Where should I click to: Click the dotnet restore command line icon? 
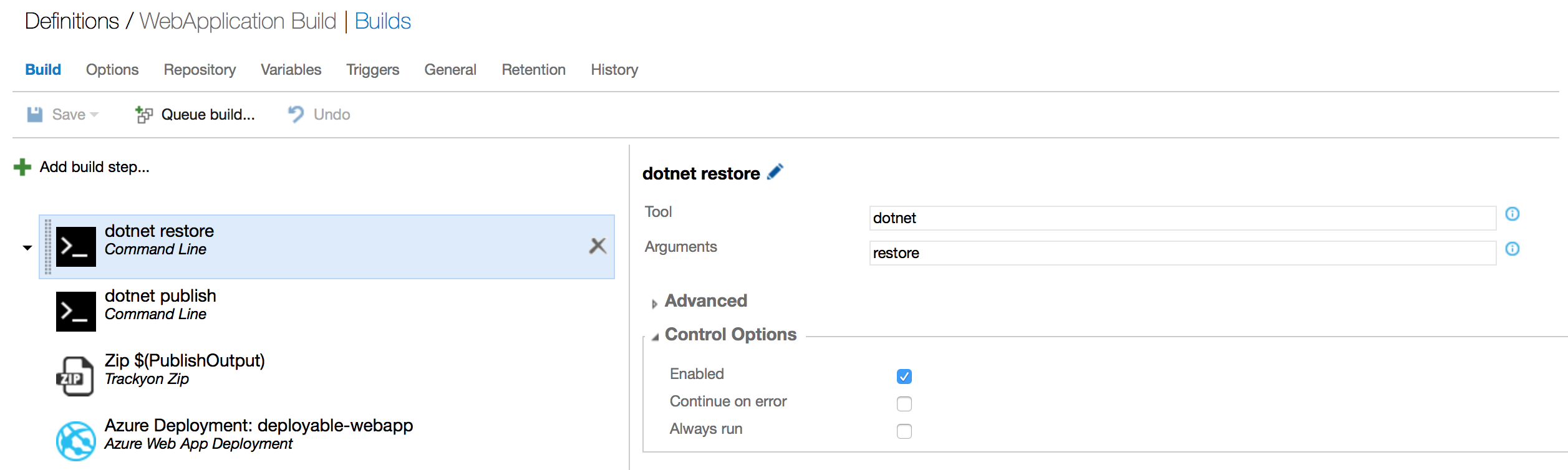click(x=76, y=247)
